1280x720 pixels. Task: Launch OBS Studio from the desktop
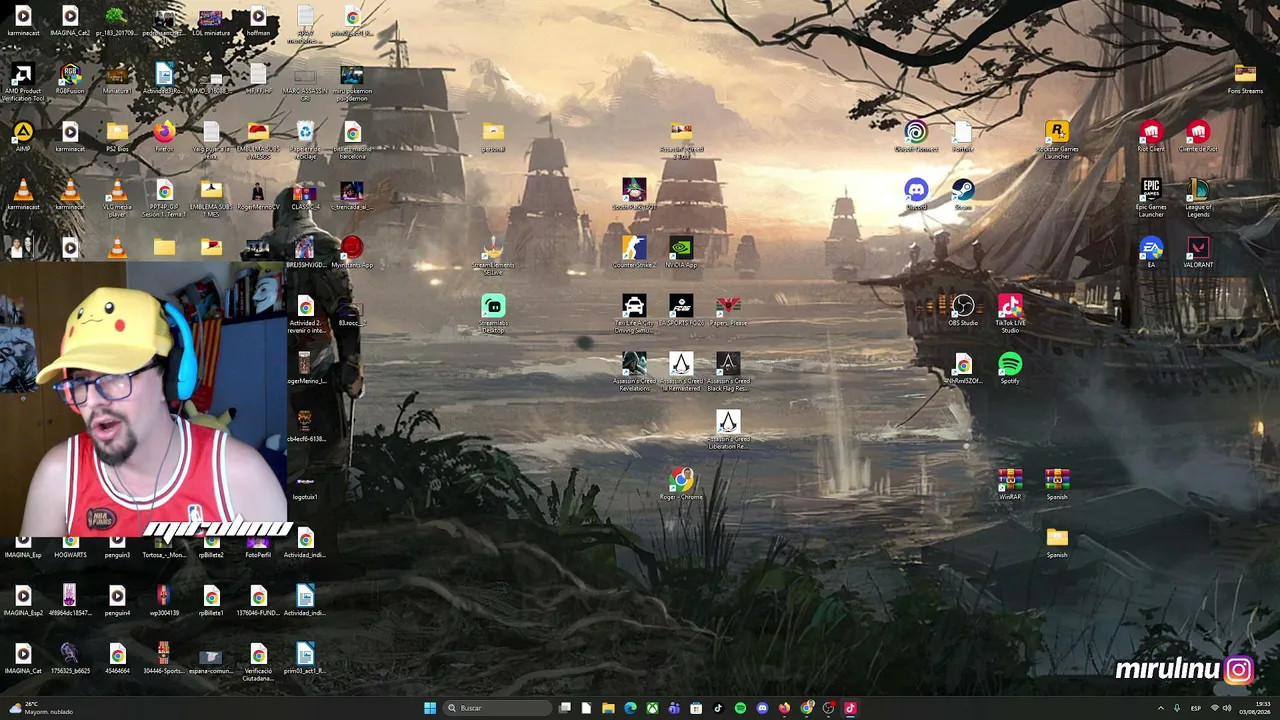(x=963, y=311)
